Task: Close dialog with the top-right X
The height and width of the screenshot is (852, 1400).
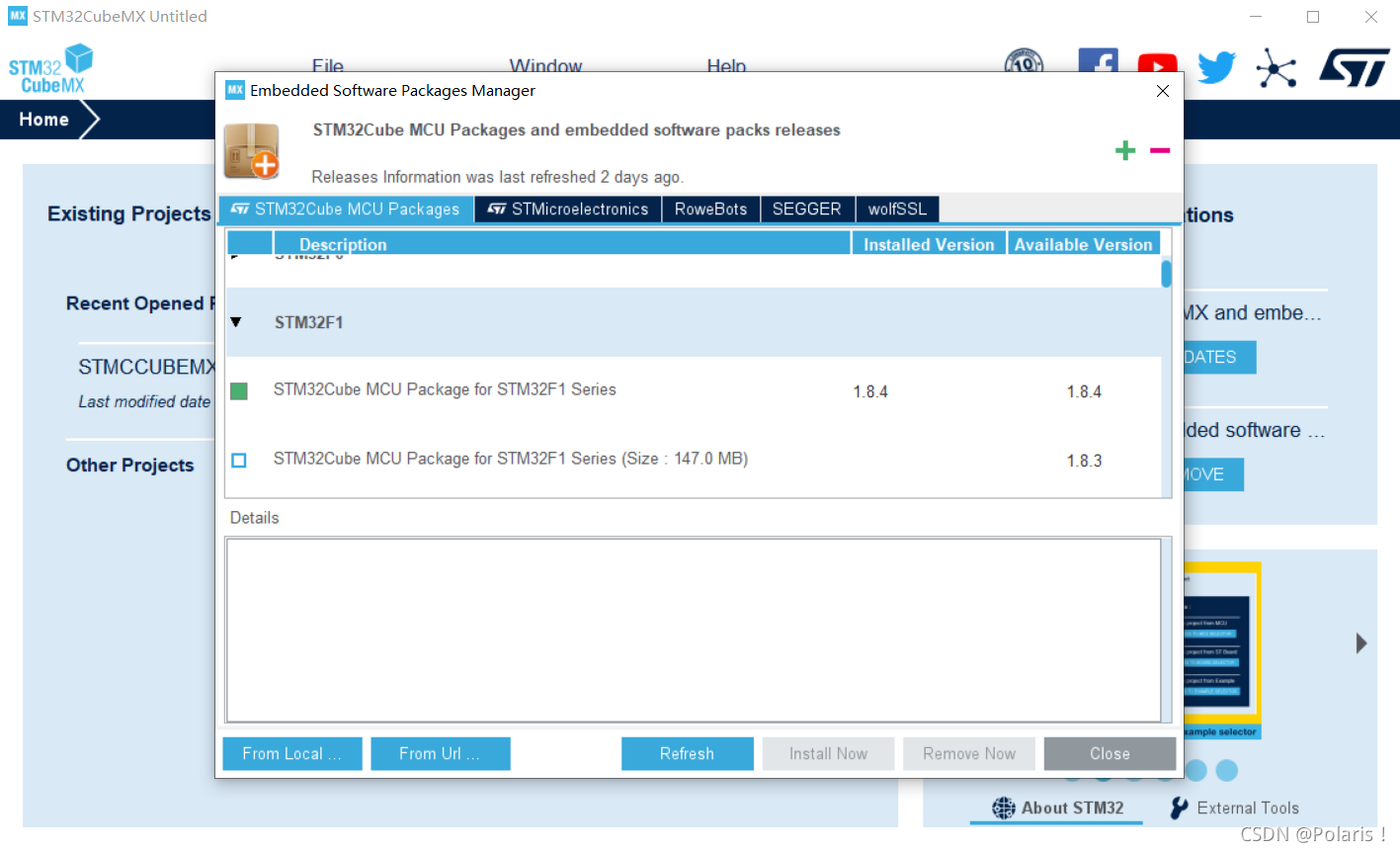Action: coord(1163,91)
